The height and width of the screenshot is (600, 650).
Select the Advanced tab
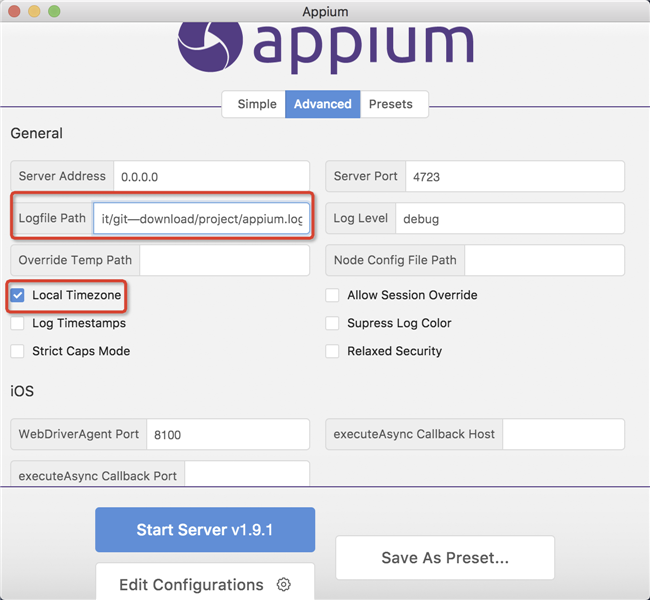(323, 104)
